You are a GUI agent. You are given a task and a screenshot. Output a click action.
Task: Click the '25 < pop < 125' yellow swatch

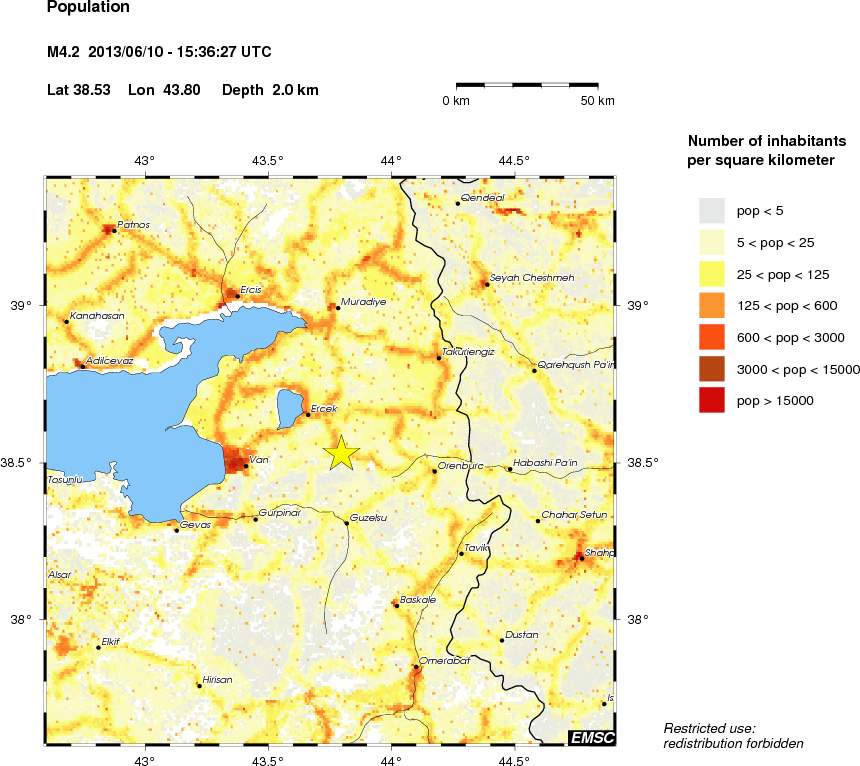click(711, 273)
